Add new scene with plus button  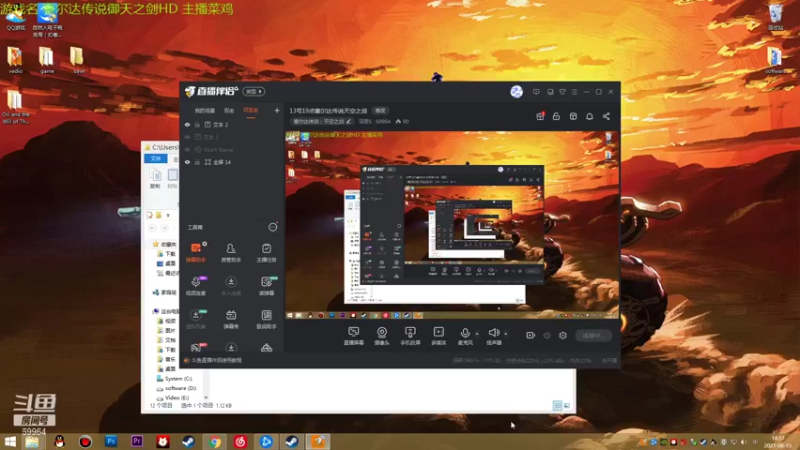[277, 110]
